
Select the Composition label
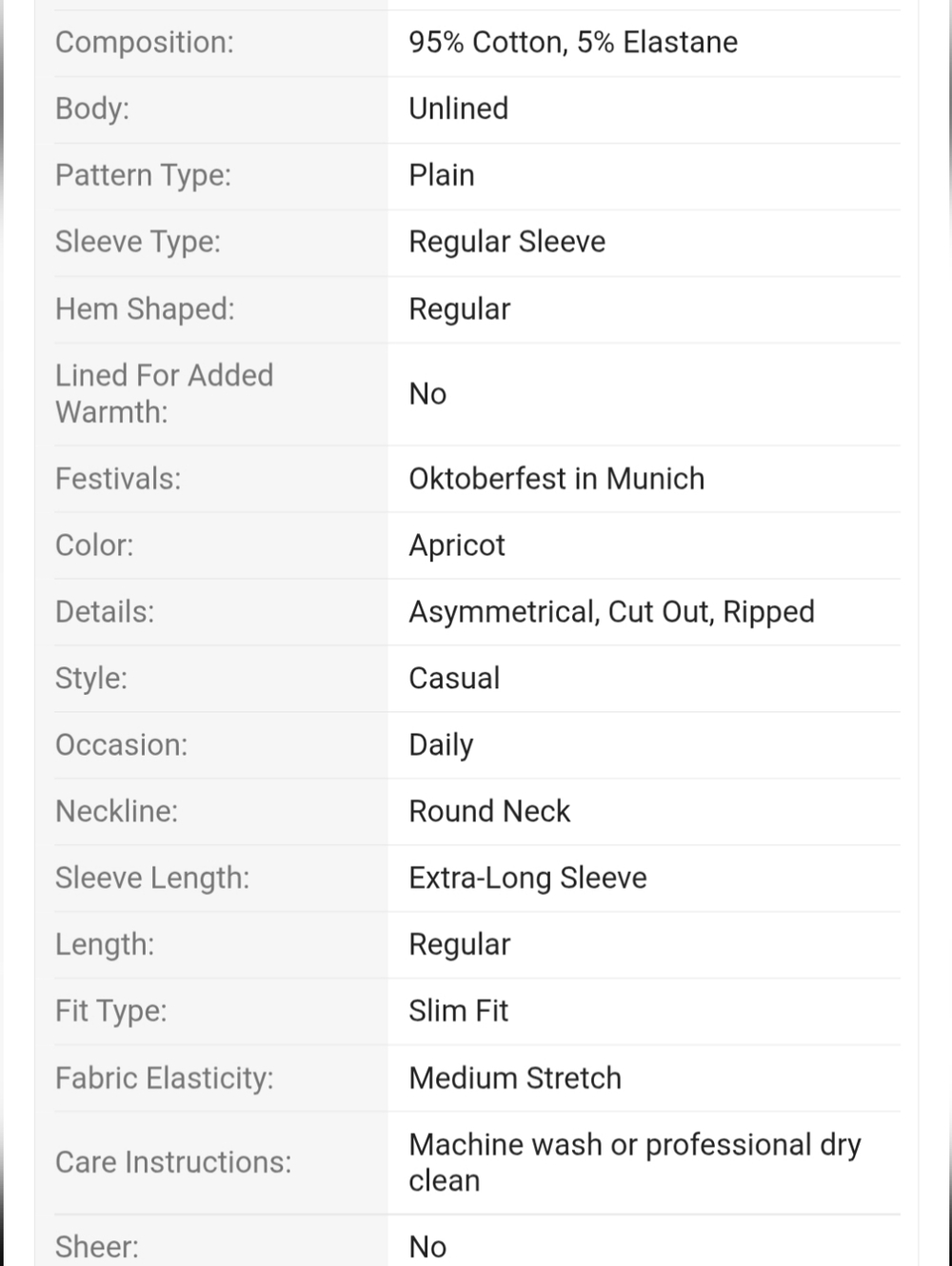tap(144, 42)
